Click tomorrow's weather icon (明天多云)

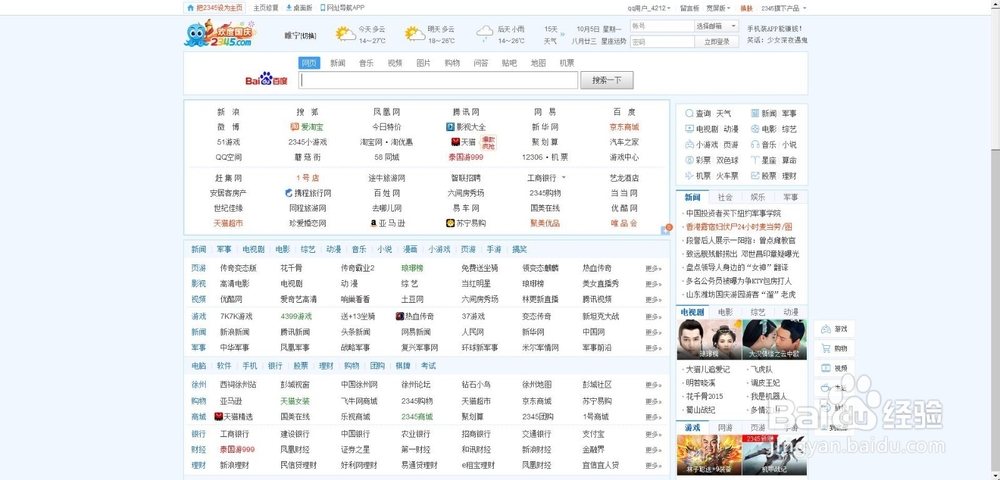click(x=415, y=34)
